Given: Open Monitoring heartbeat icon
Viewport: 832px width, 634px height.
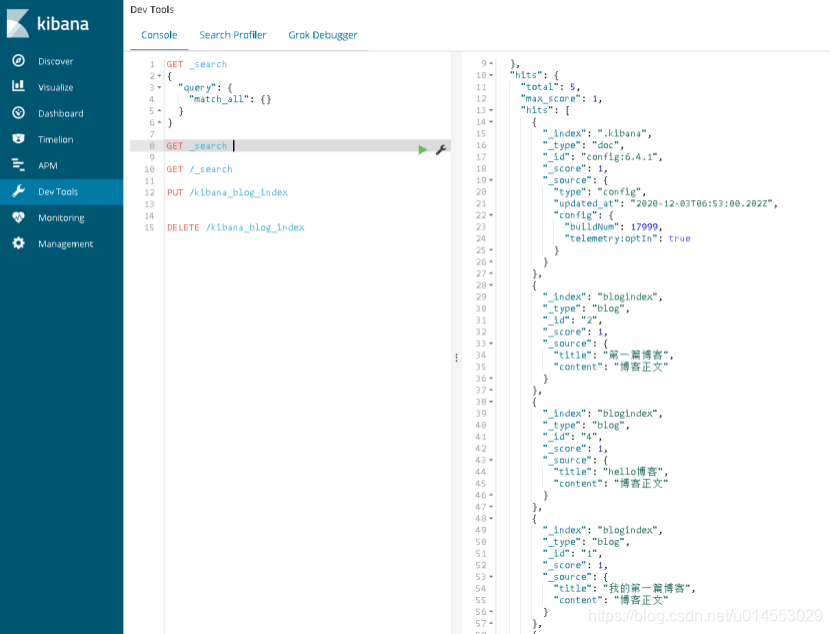Looking at the screenshot, I should click(x=19, y=217).
